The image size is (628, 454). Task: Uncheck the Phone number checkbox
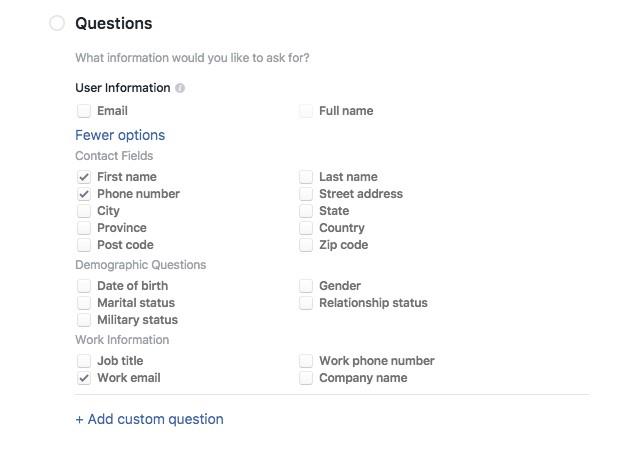[84, 194]
